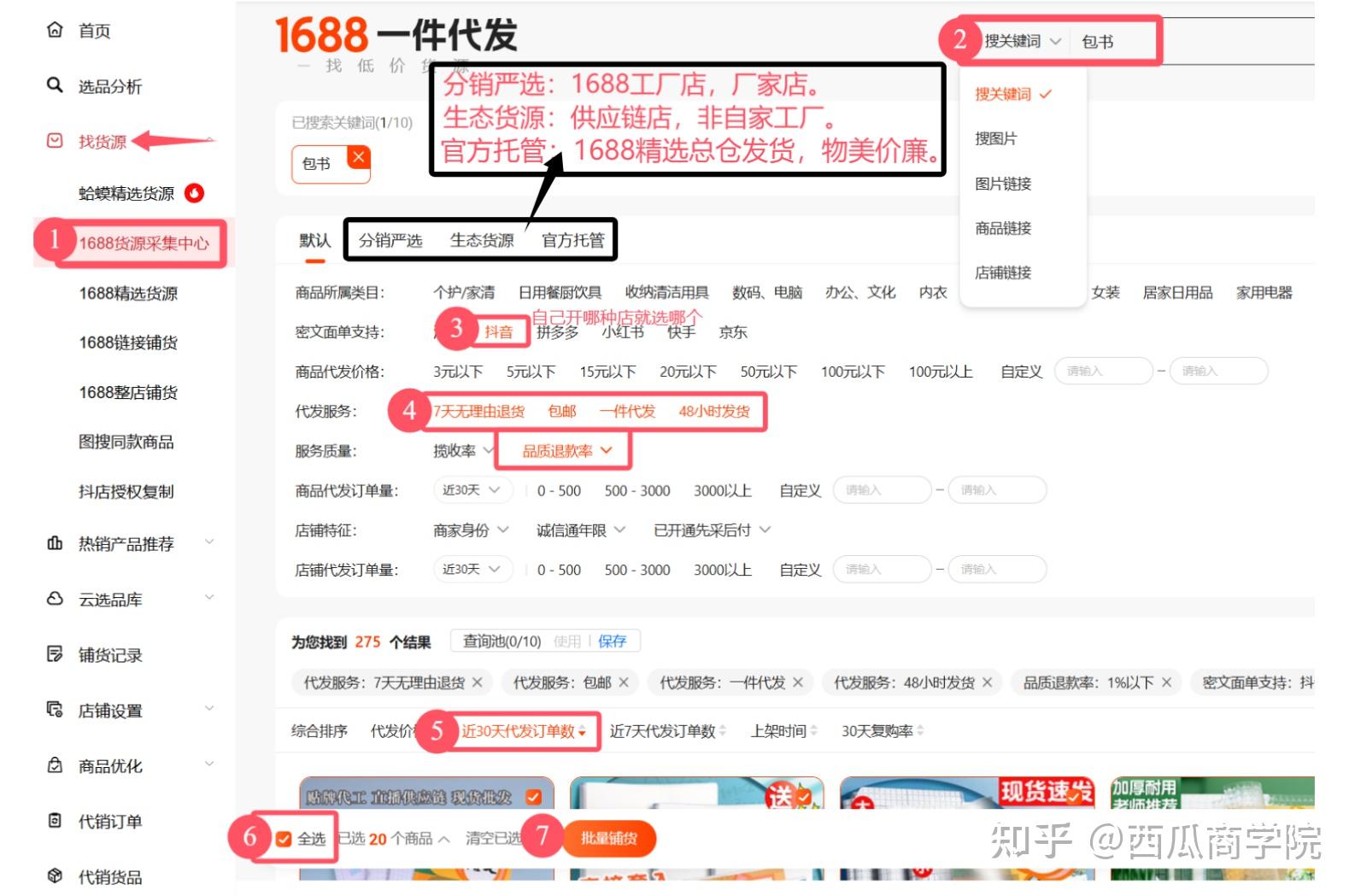This screenshot has height=896, width=1355.
Task: Switch to the 生态货源 tab
Action: [x=482, y=241]
